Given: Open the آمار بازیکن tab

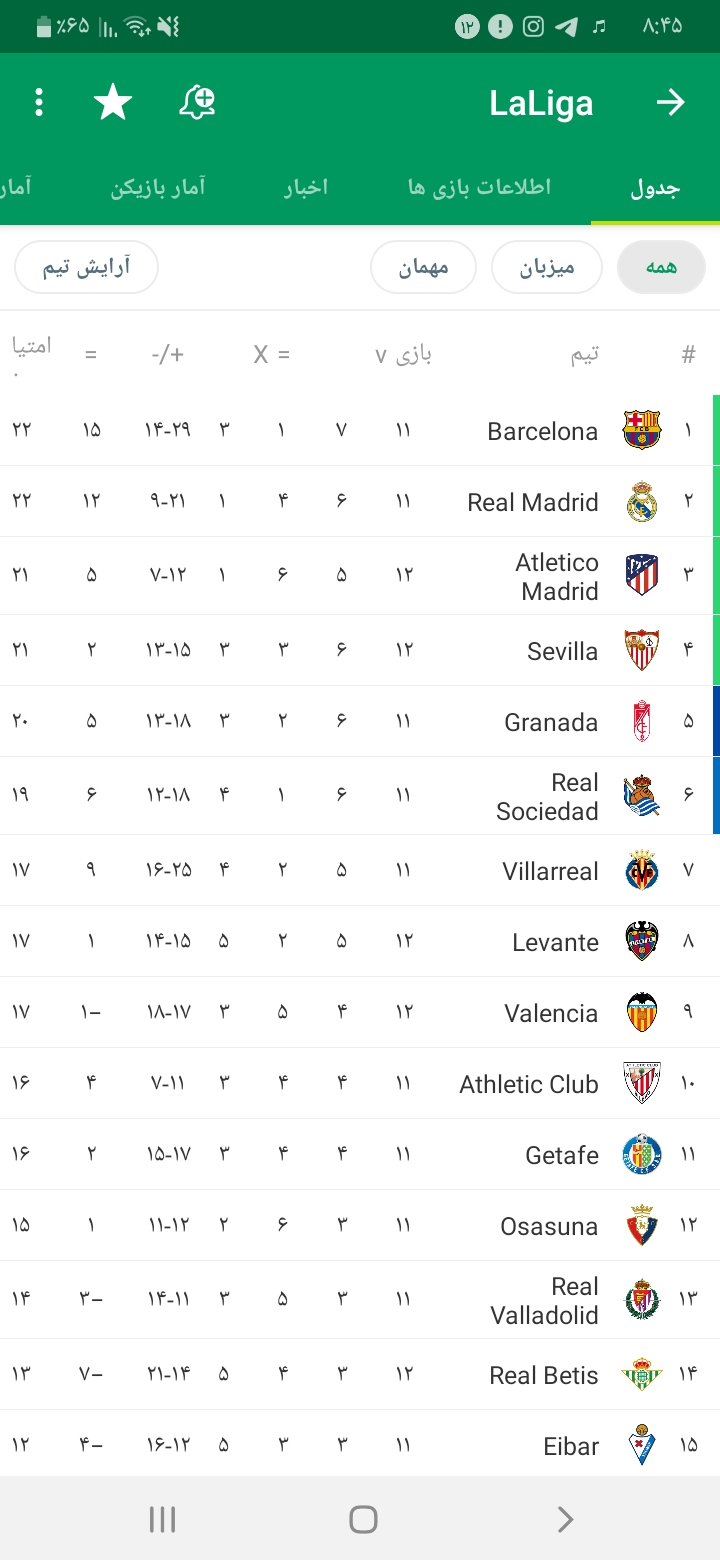Looking at the screenshot, I should click(158, 188).
